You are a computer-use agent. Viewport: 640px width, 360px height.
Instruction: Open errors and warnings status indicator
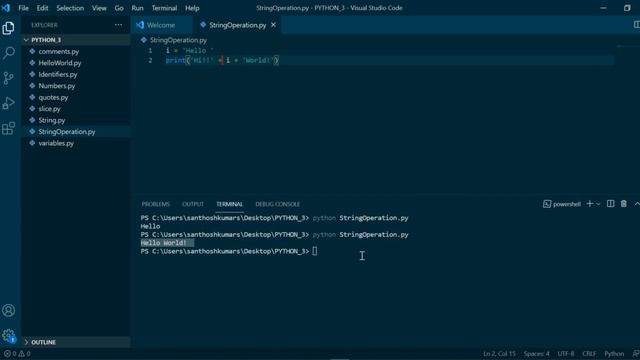coord(17,354)
